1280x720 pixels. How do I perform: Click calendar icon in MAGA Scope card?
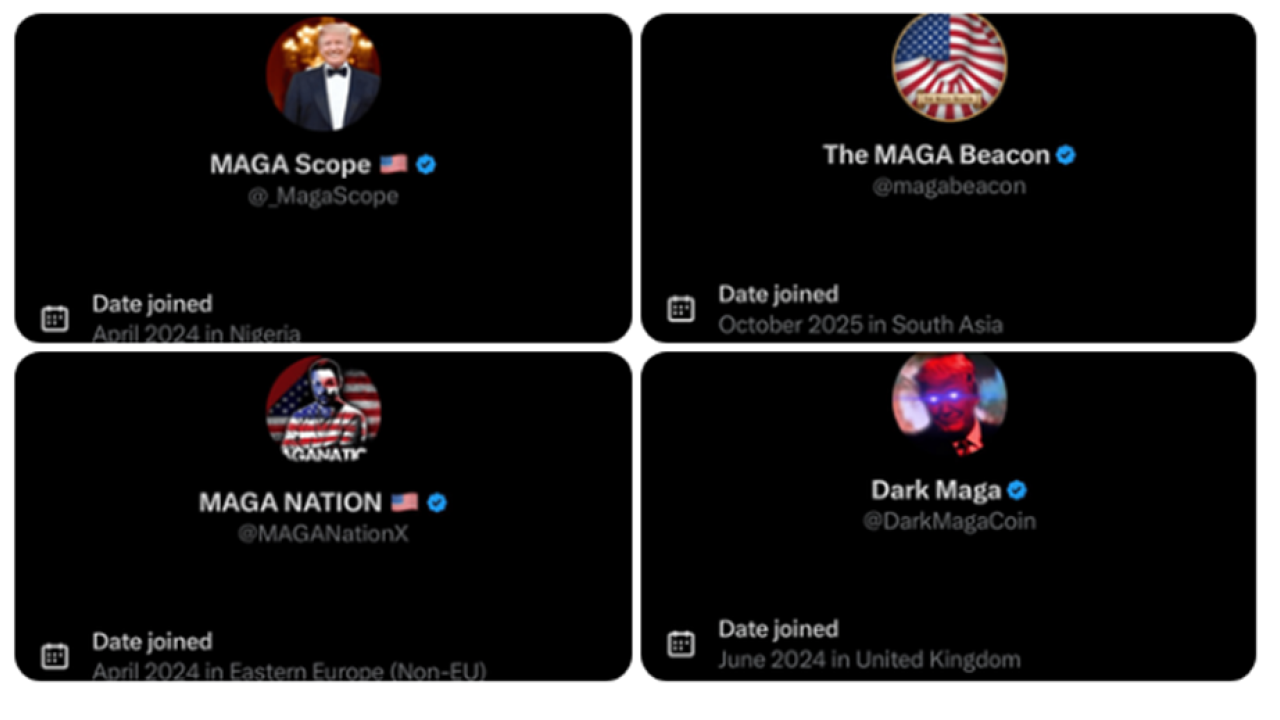54,318
